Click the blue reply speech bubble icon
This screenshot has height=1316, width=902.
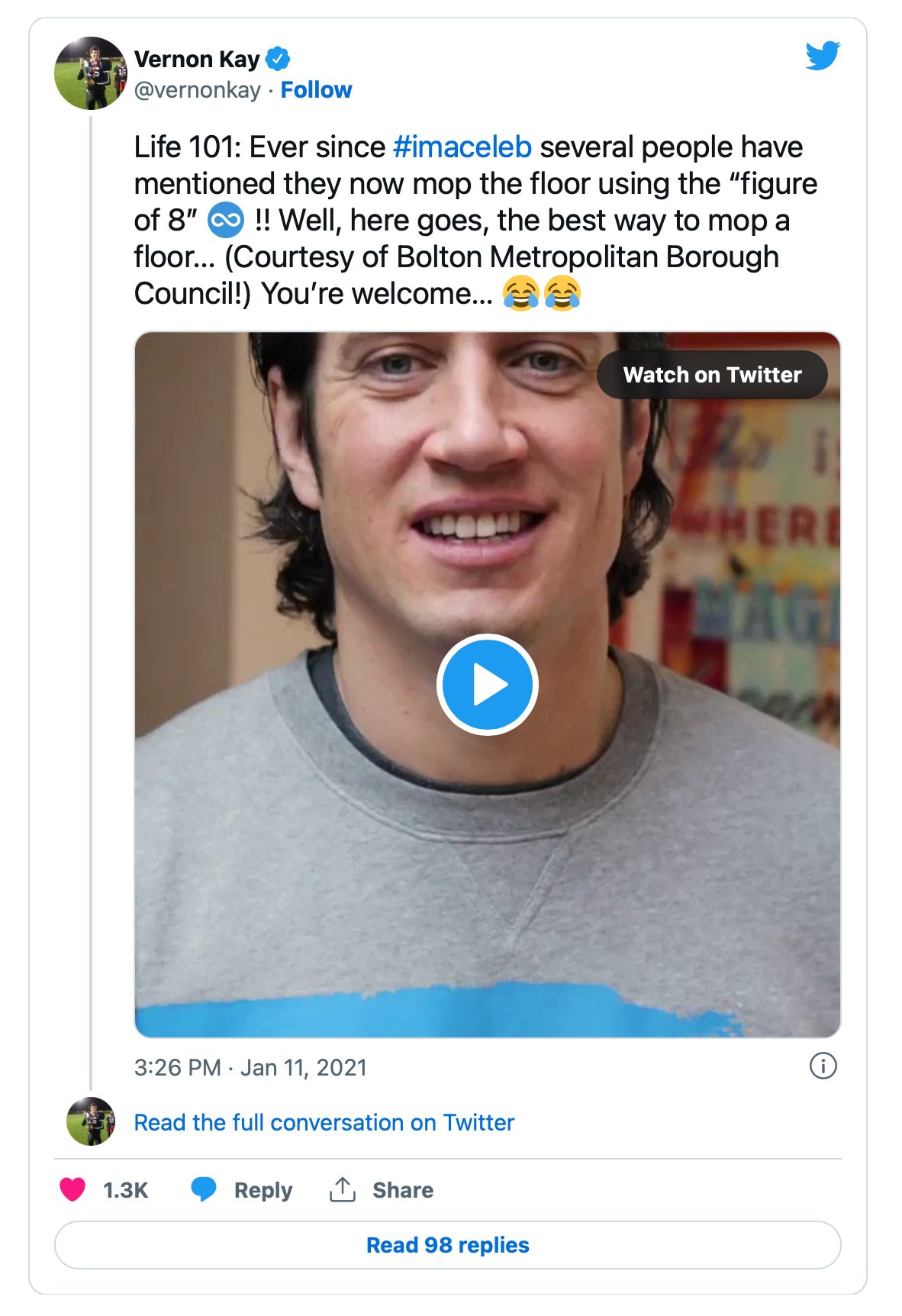coord(204,1189)
